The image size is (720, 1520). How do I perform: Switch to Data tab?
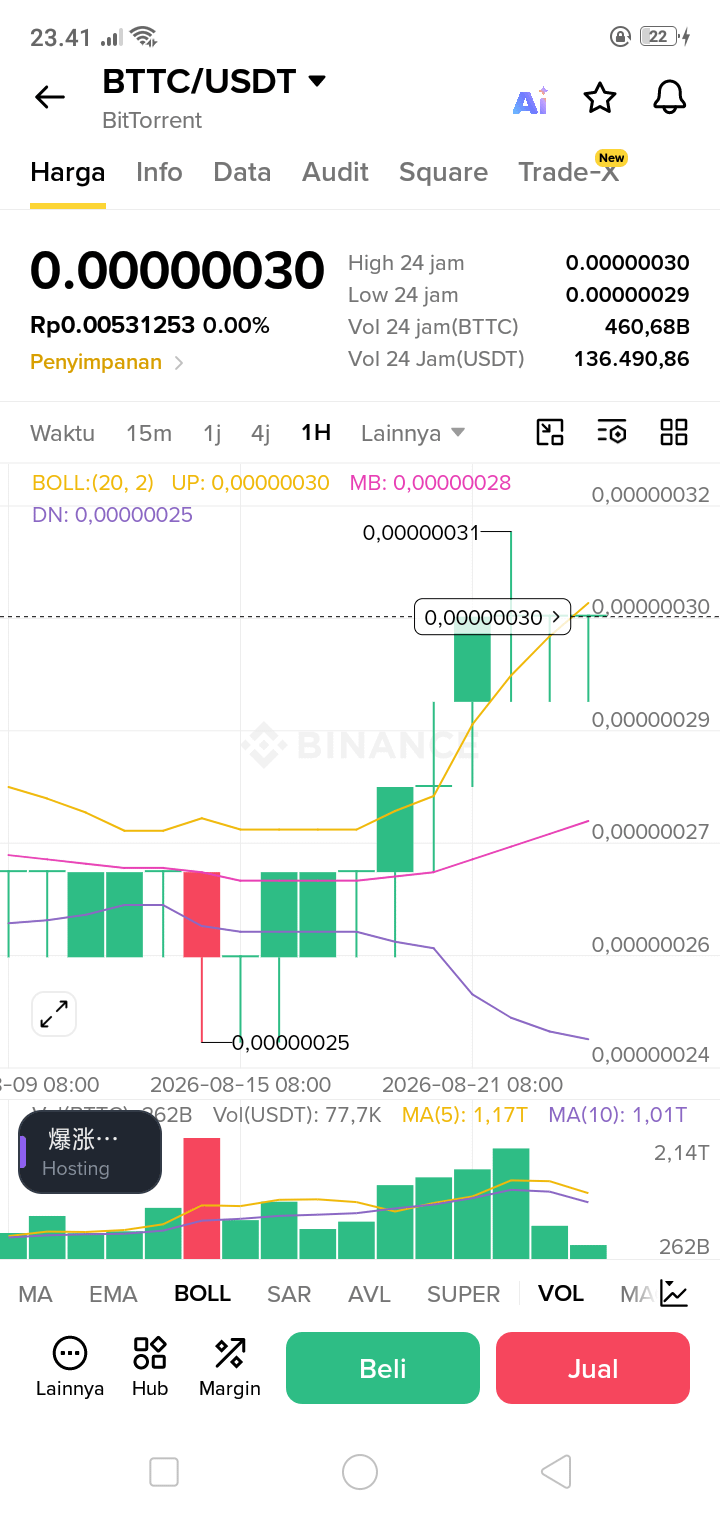point(242,172)
